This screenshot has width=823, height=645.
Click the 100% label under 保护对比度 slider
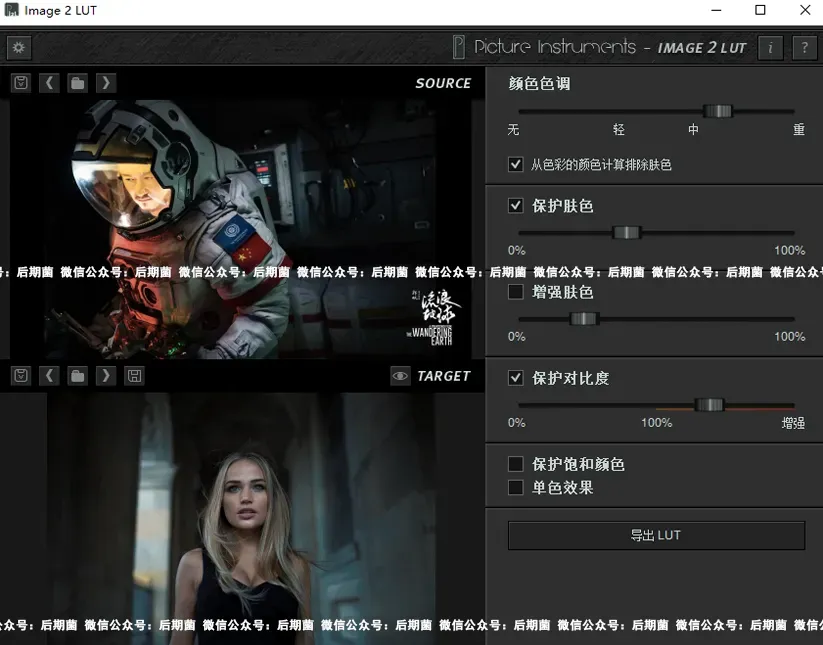tap(656, 422)
